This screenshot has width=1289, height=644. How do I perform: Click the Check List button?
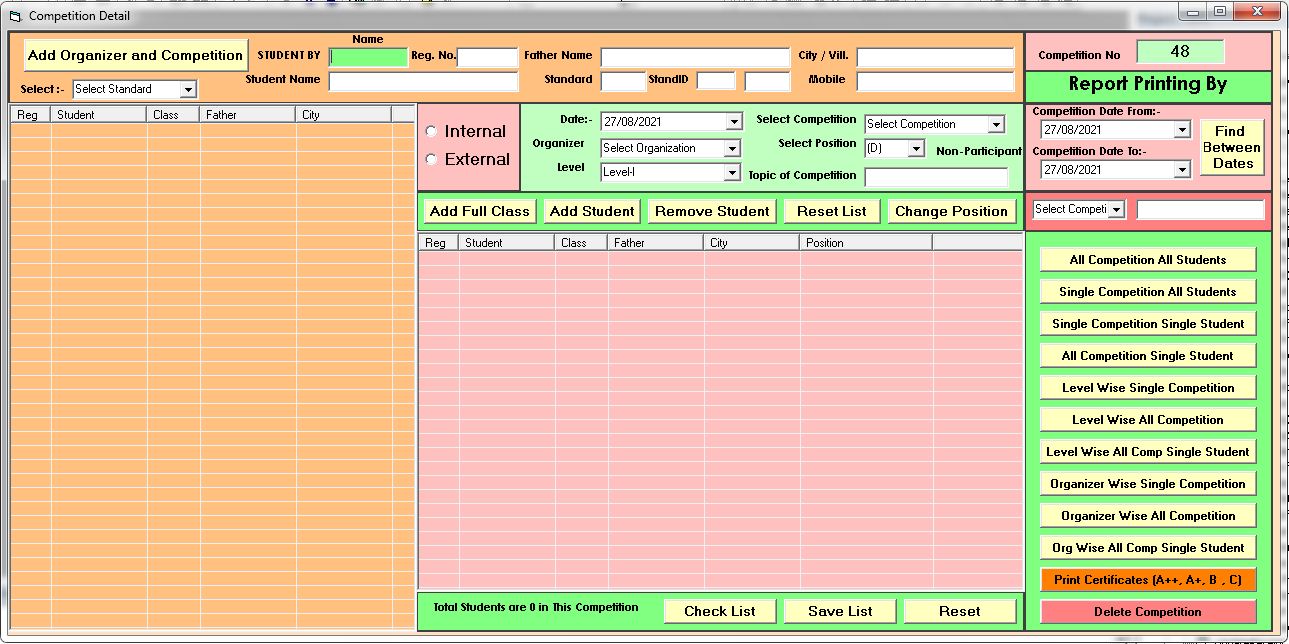(x=719, y=611)
